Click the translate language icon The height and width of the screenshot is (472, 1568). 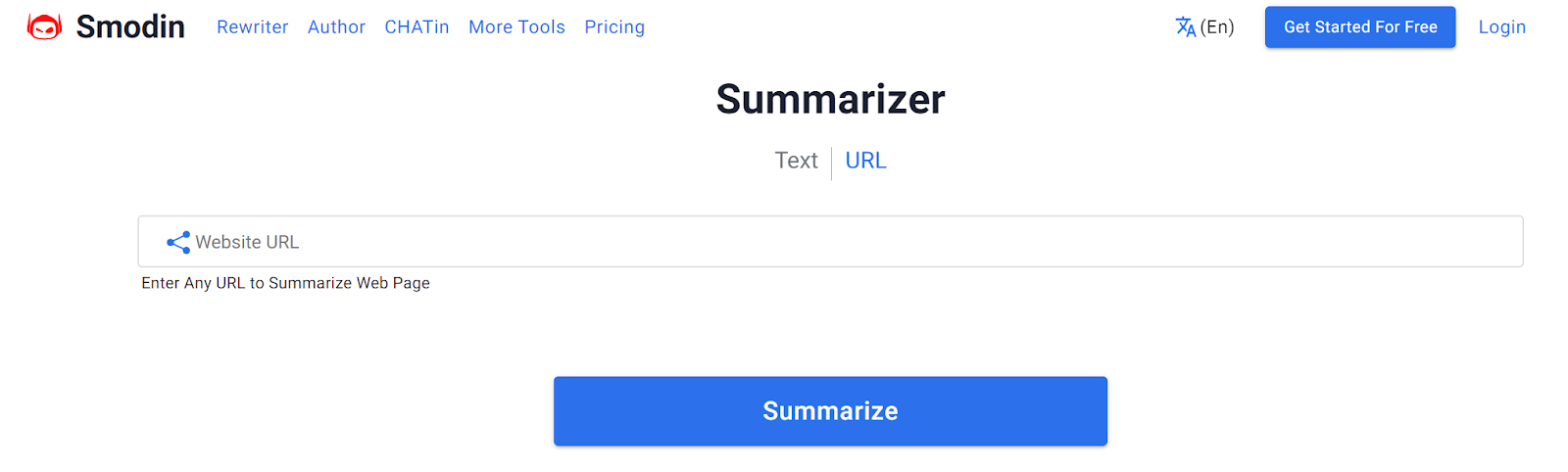(x=1186, y=27)
